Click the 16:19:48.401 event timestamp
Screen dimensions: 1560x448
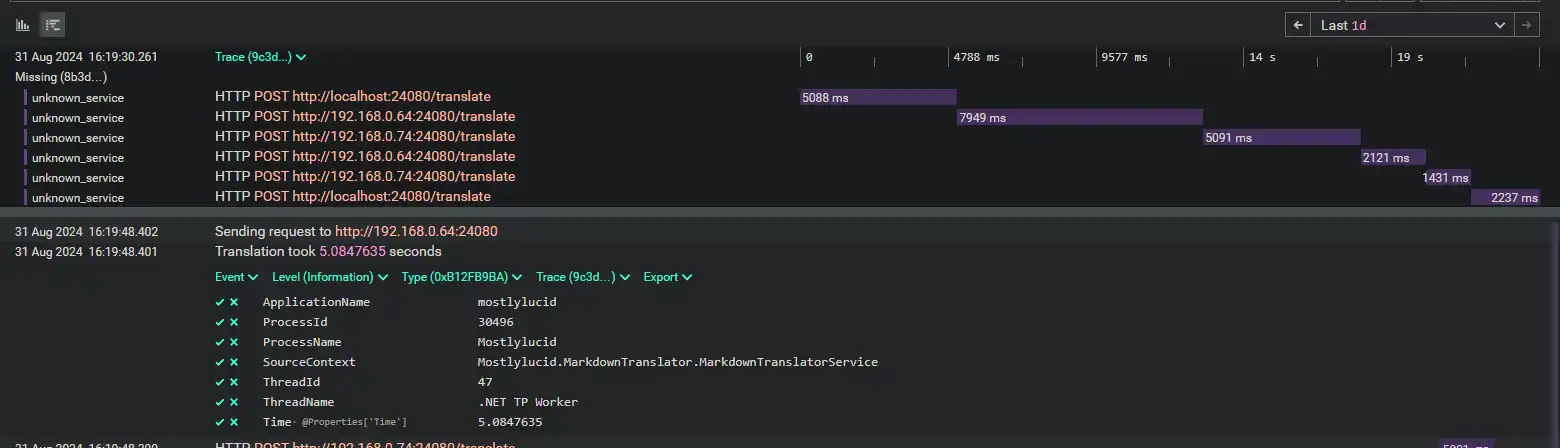click(x=86, y=251)
